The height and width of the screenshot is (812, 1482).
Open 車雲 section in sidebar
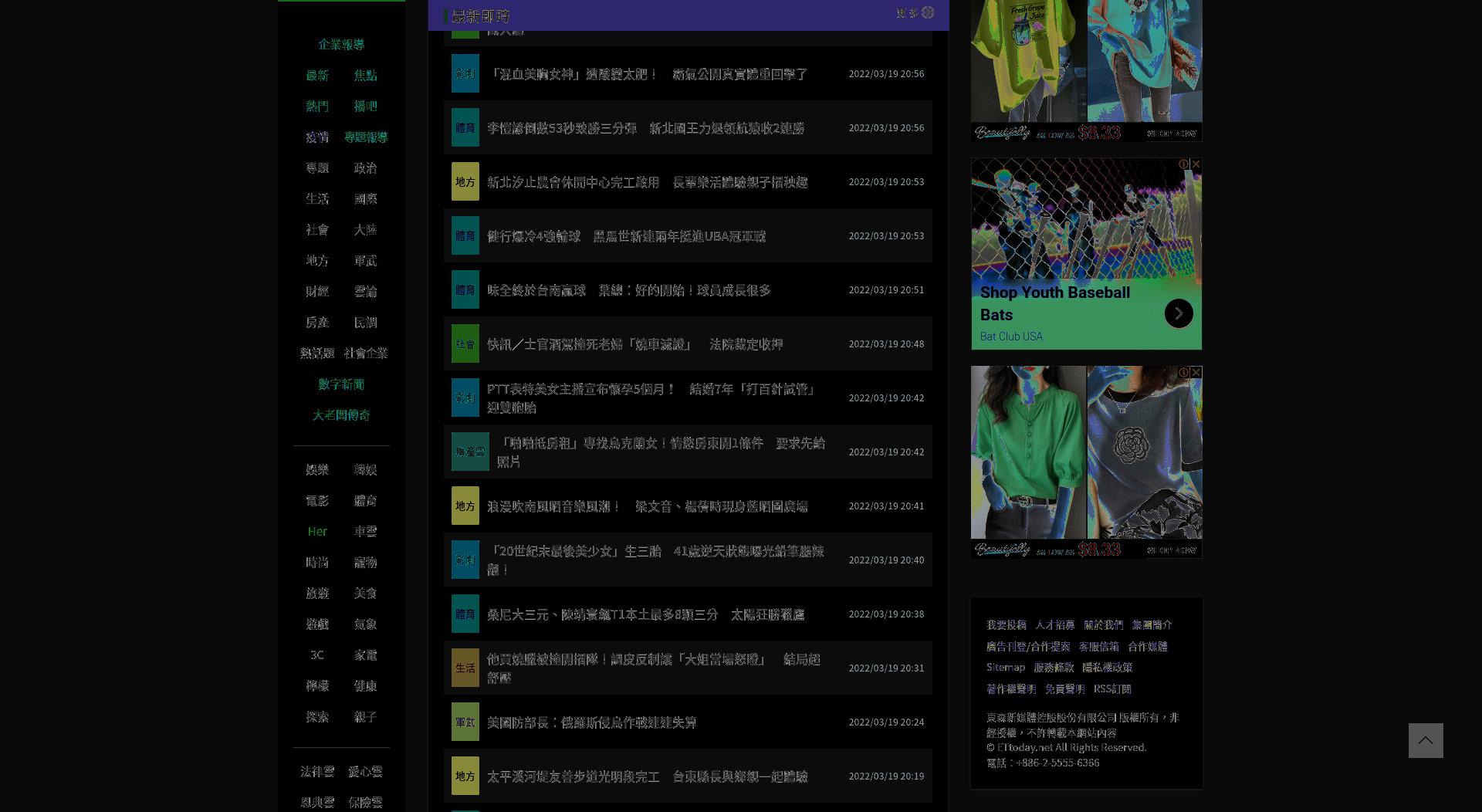365,531
